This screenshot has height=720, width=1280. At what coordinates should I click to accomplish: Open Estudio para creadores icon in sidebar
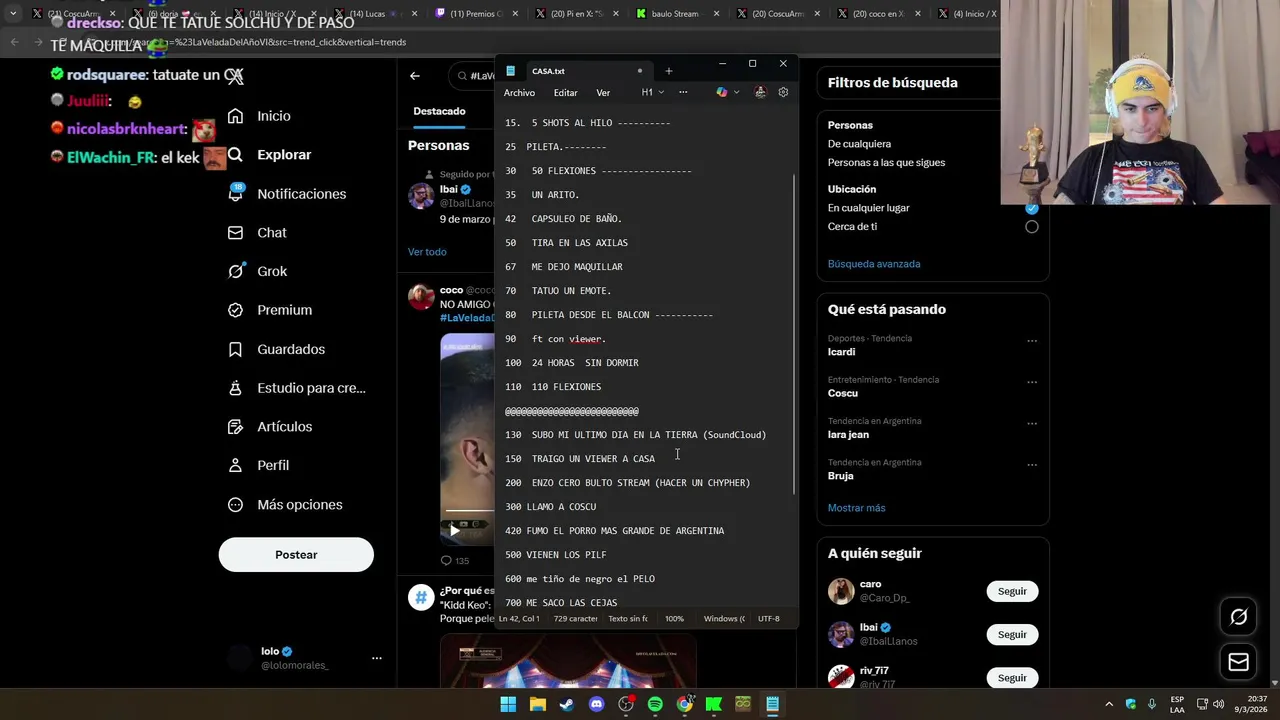pyautogui.click(x=235, y=388)
